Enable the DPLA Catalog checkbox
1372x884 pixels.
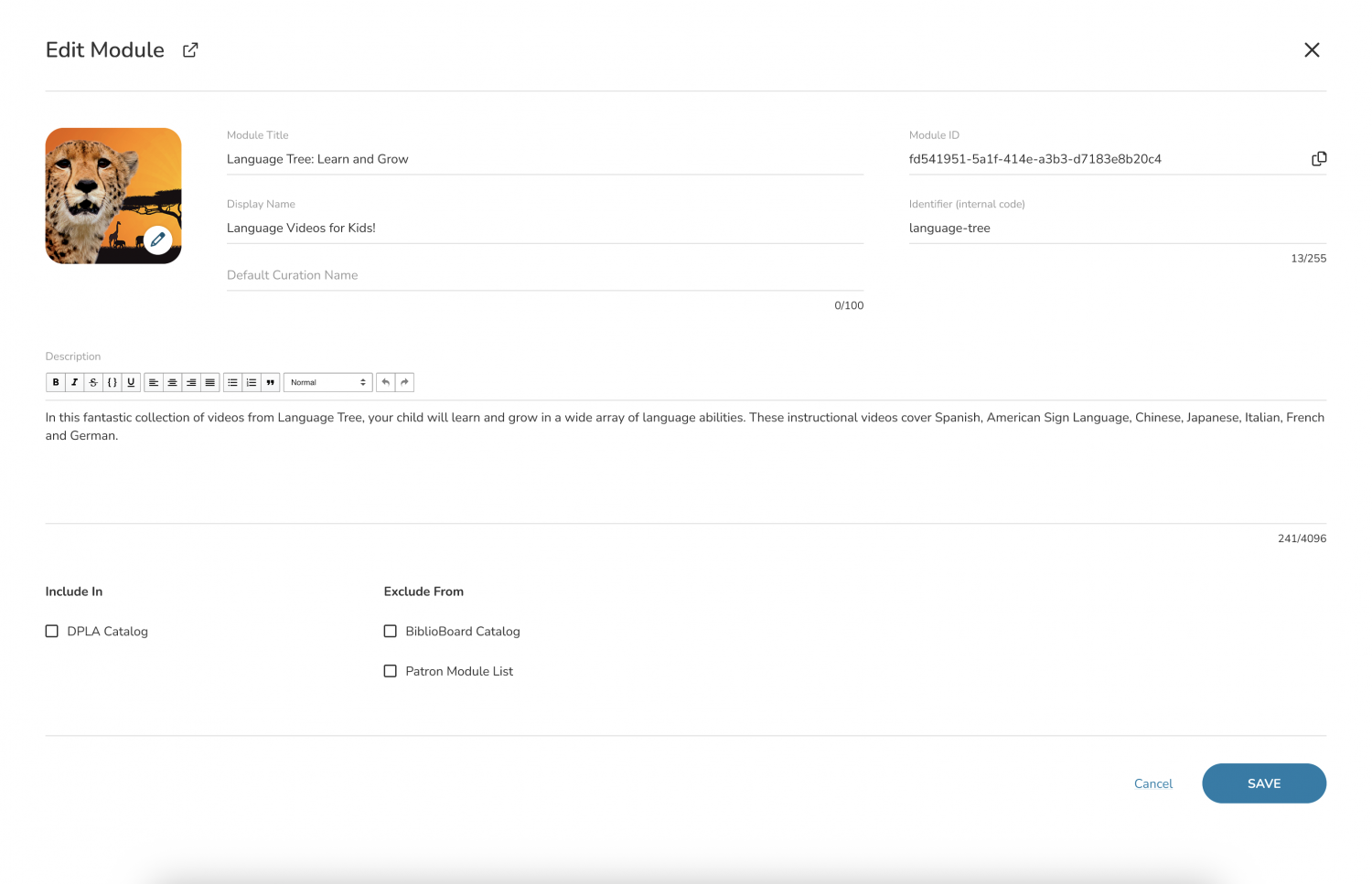pyautogui.click(x=52, y=631)
